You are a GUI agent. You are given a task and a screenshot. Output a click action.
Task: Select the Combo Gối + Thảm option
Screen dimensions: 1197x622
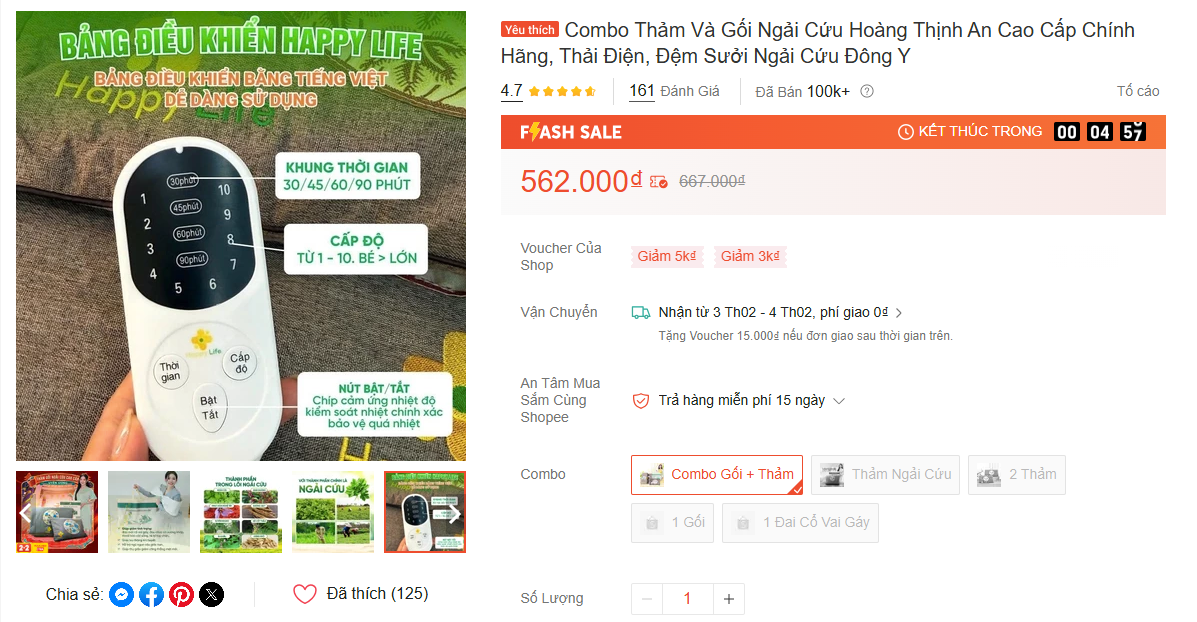717,475
